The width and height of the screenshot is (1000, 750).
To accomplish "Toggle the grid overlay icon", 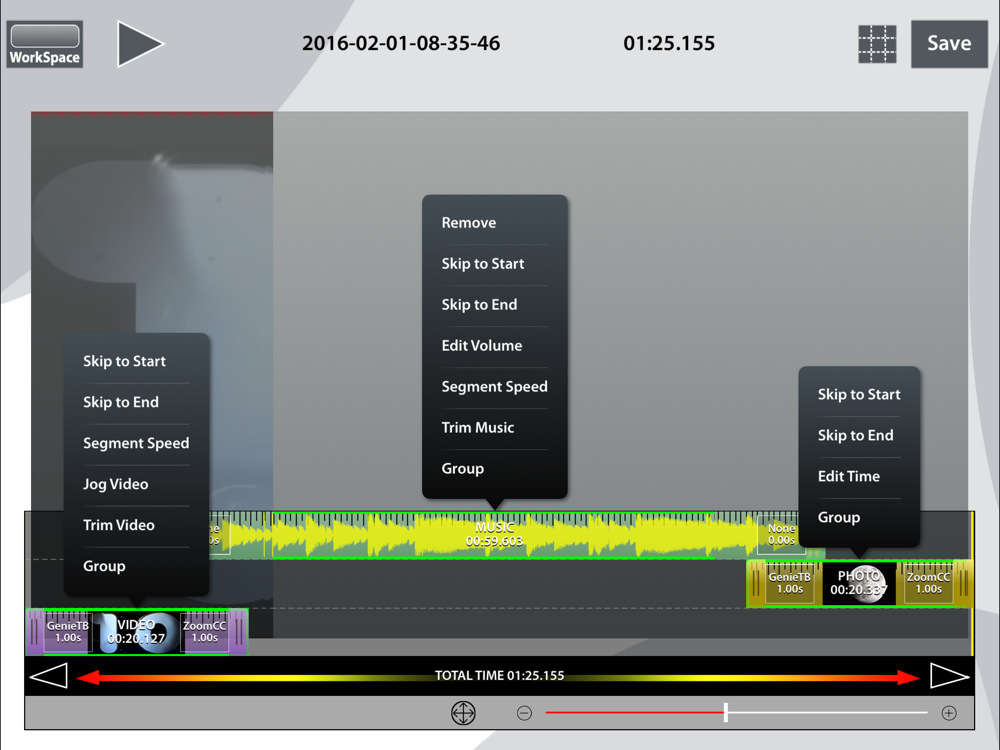I will 877,44.
